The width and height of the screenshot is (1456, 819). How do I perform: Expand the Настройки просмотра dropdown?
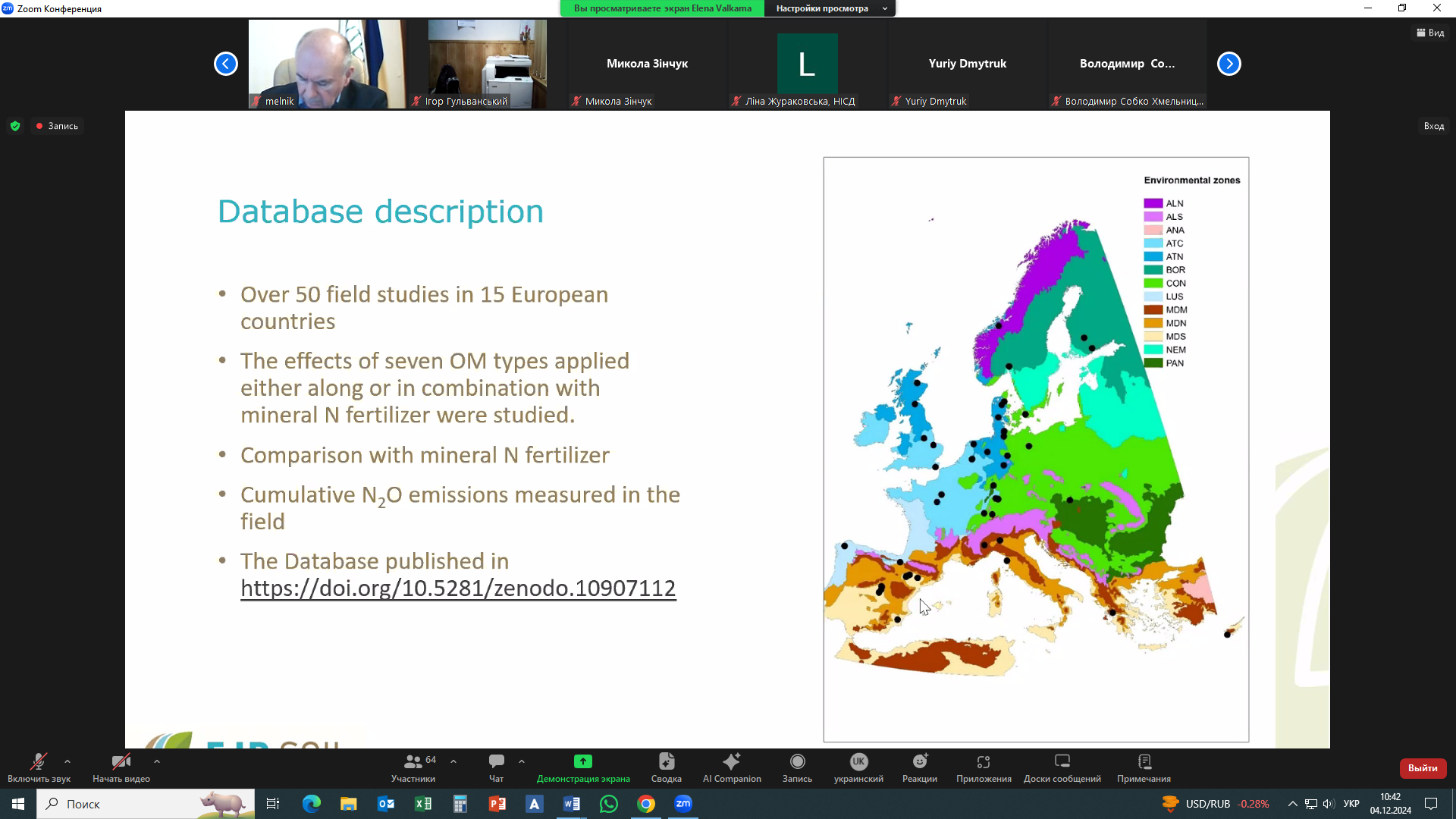click(830, 8)
